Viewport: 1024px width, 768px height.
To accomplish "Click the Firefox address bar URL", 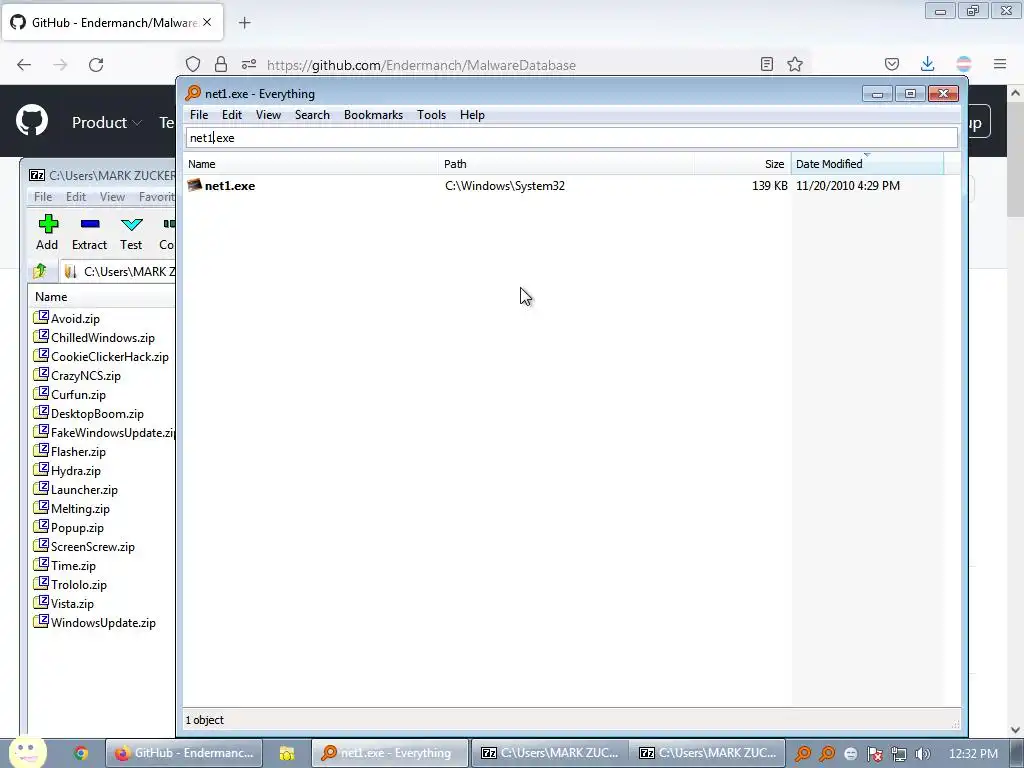I will tap(421, 65).
